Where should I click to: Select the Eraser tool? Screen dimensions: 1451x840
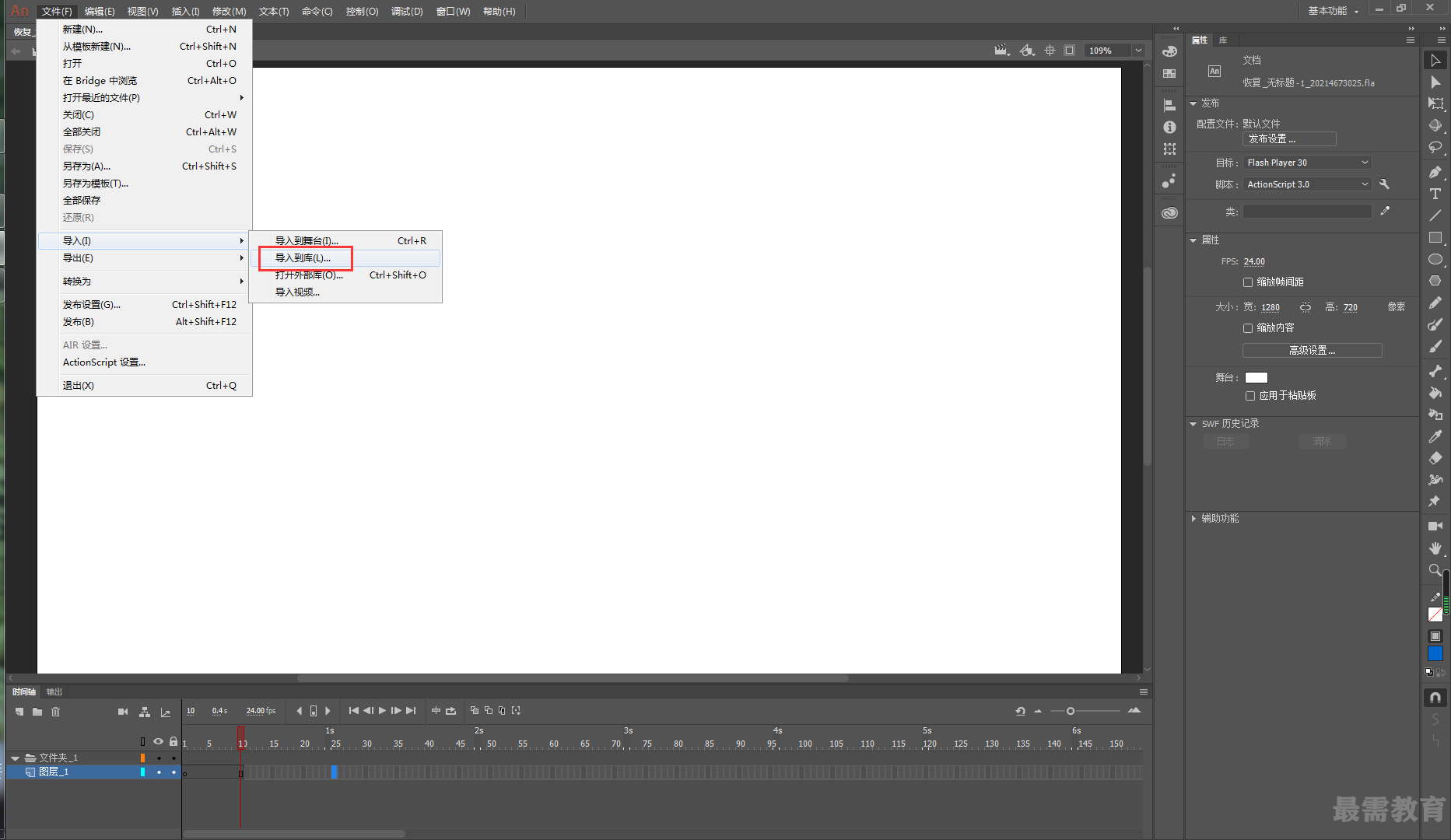[x=1435, y=458]
